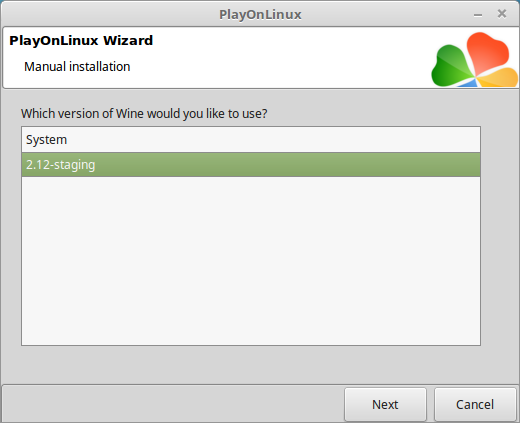The height and width of the screenshot is (423, 520).
Task: Proceed with the Next button
Action: pyautogui.click(x=385, y=404)
